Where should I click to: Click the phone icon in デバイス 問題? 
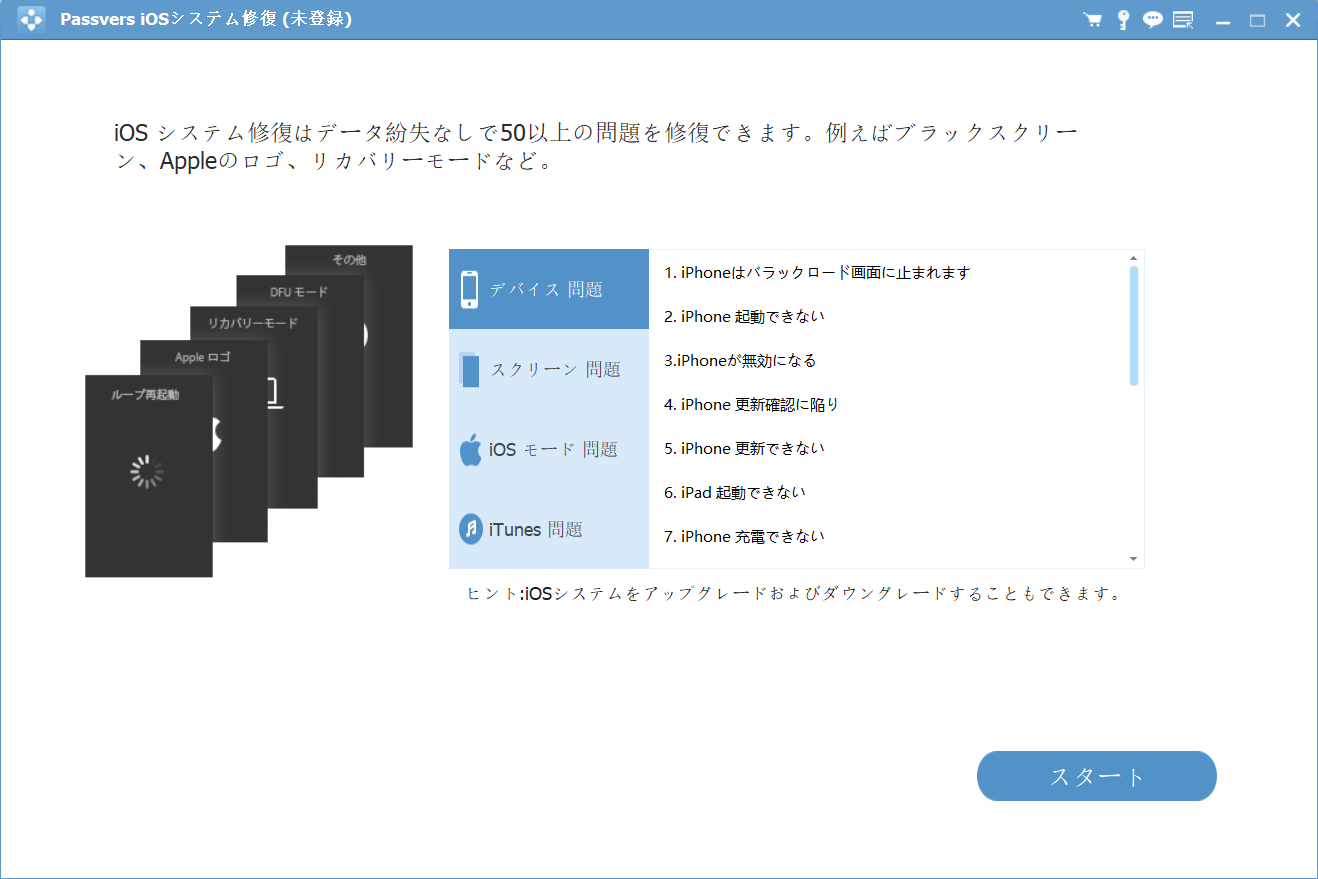469,289
